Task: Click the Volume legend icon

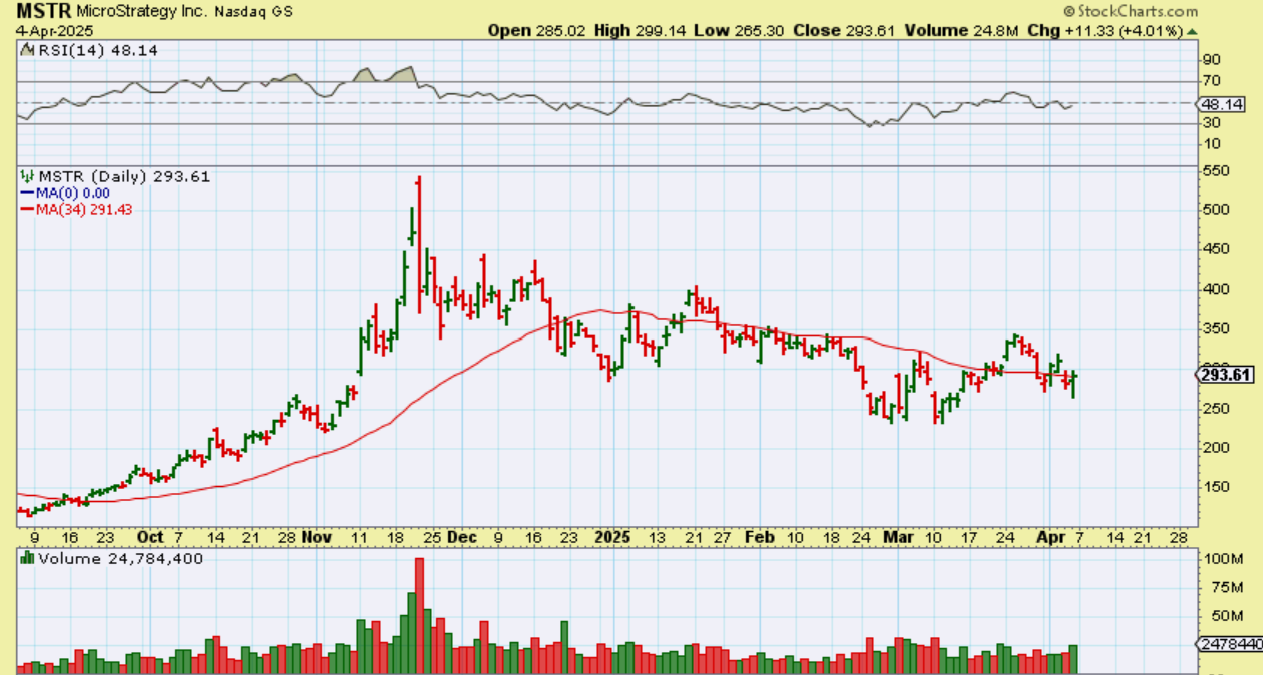Action: (x=26, y=559)
